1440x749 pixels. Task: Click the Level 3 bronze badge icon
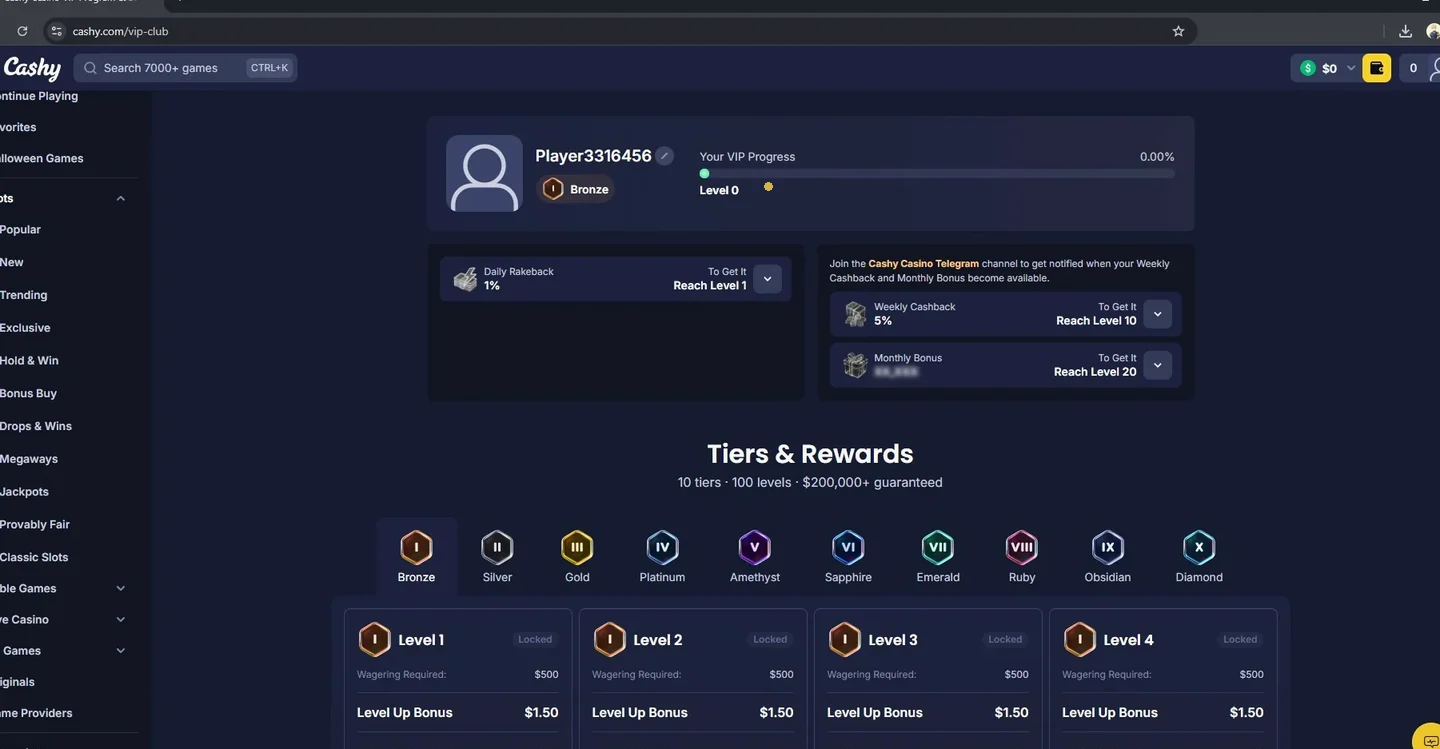(844, 640)
